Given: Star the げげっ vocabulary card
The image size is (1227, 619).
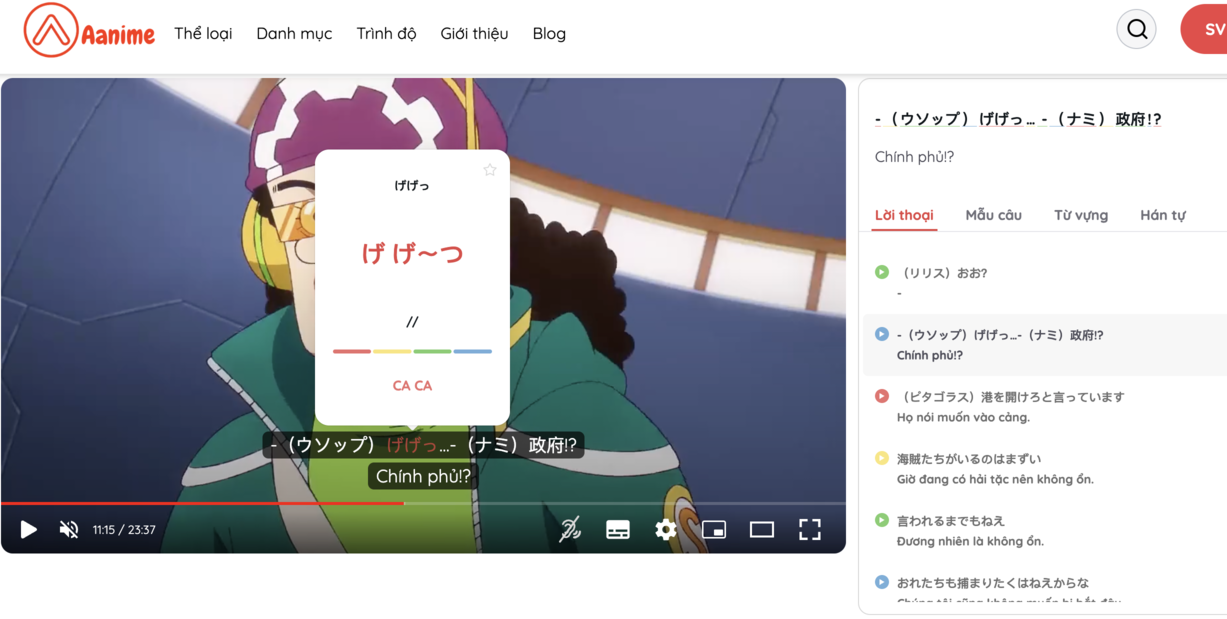Looking at the screenshot, I should [490, 170].
